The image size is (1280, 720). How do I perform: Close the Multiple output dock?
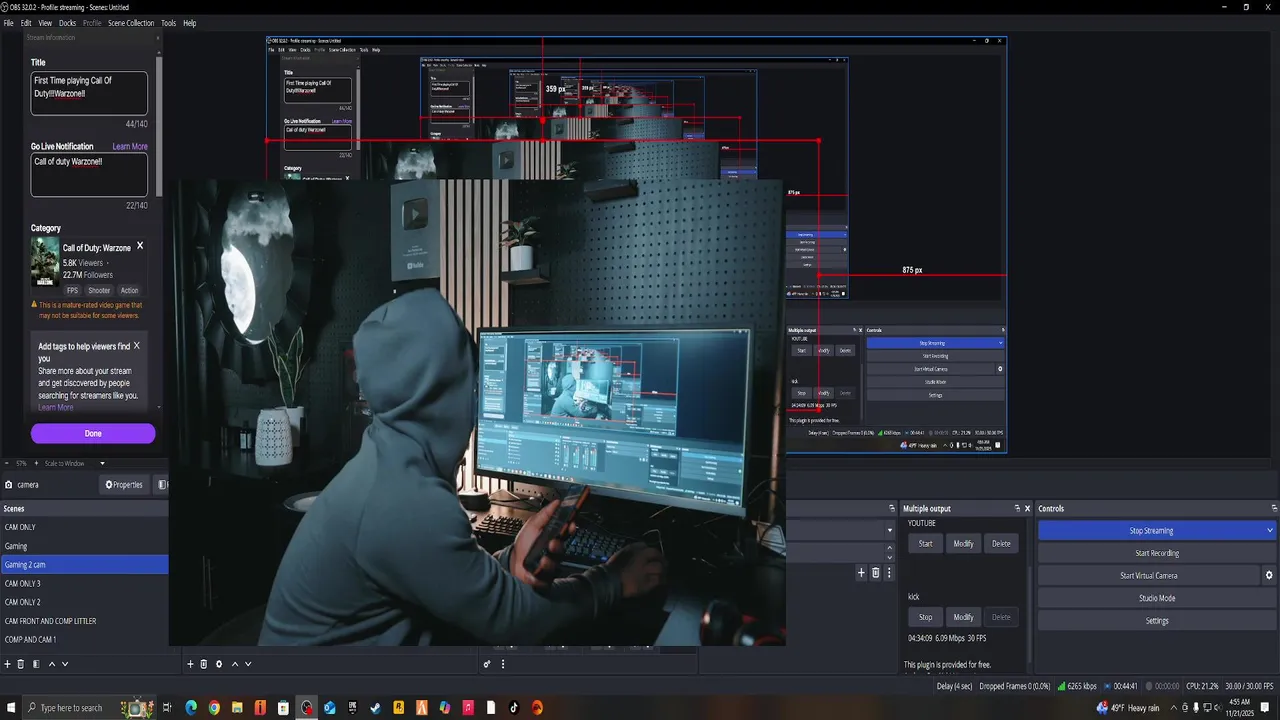(x=1027, y=509)
